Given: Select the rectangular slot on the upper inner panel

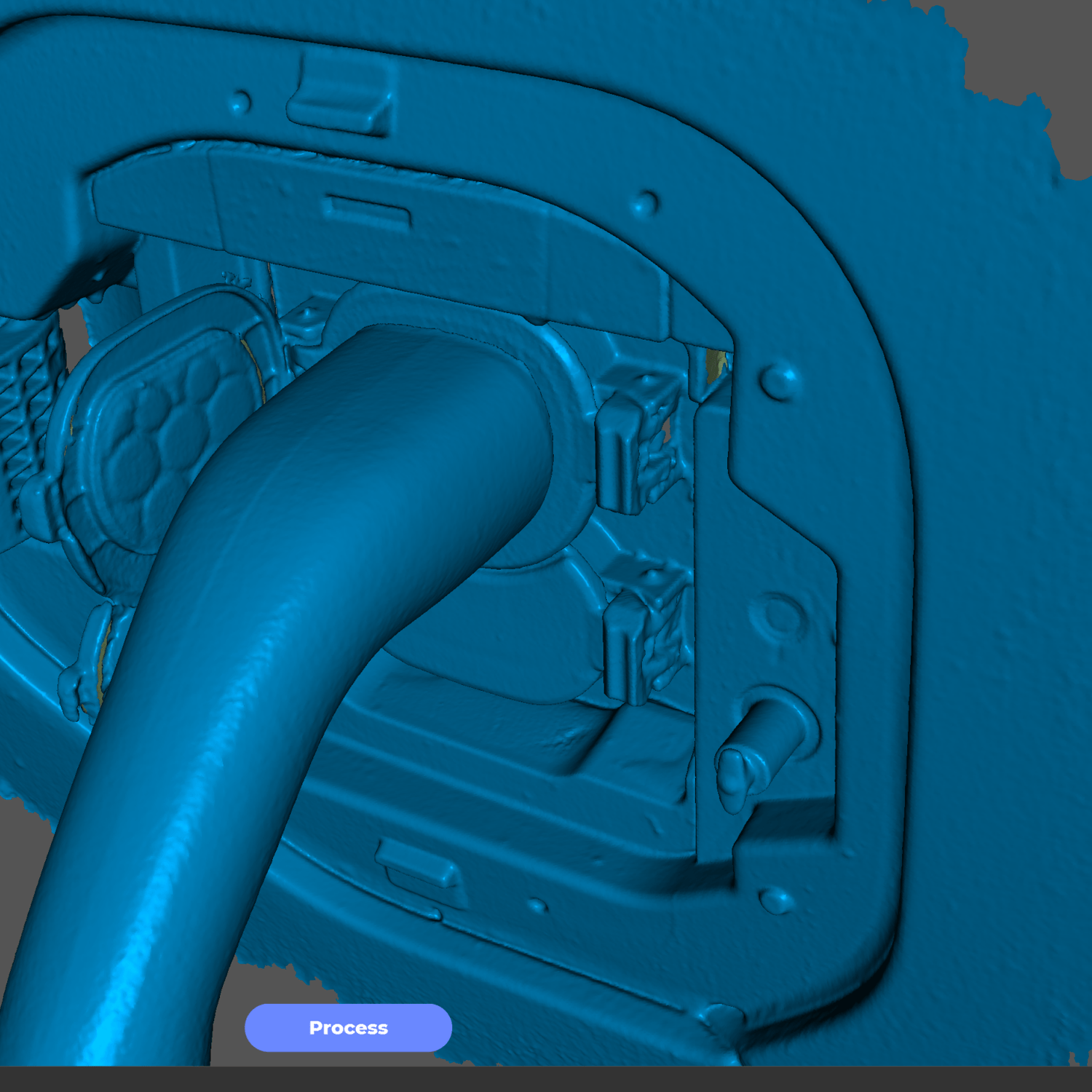Looking at the screenshot, I should pyautogui.click(x=366, y=210).
